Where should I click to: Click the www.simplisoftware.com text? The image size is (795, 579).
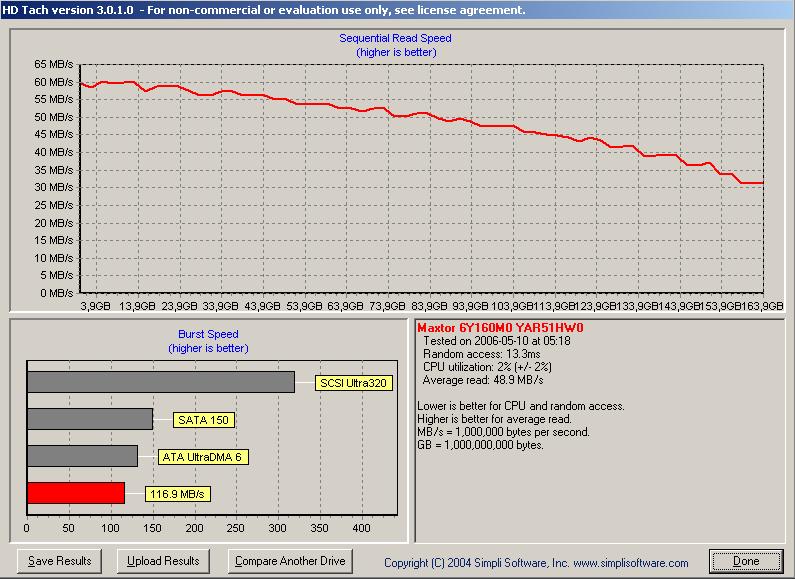(631, 563)
